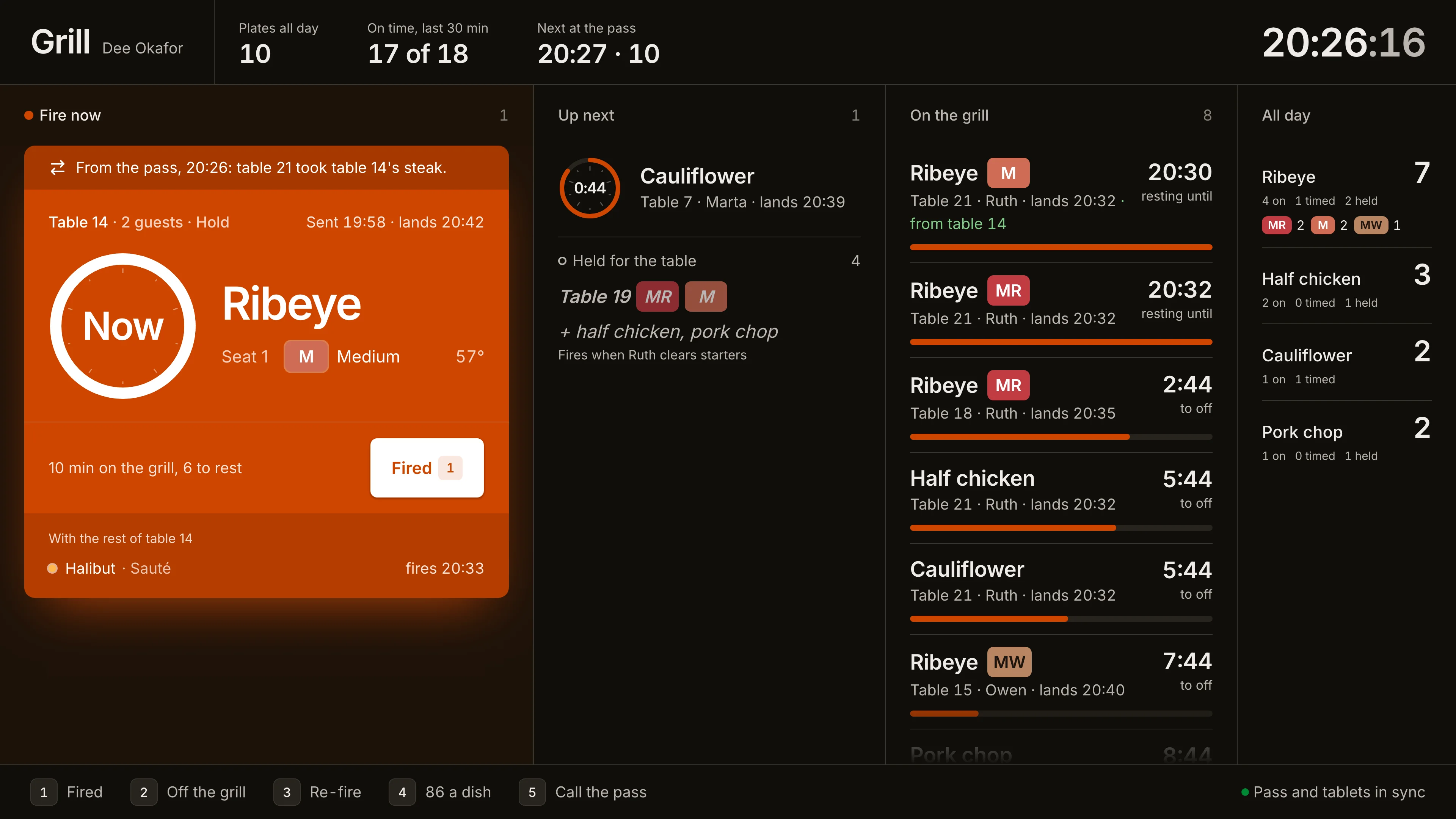This screenshot has width=1456, height=819.
Task: Click the MW badge on Table 15 Ribeye
Action: click(1009, 662)
